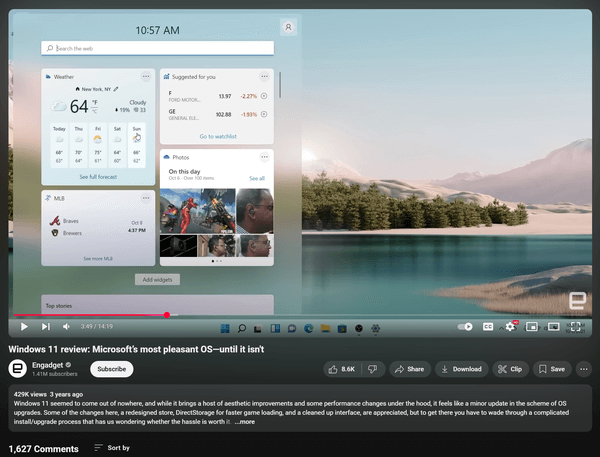Select Fri forecast tile
The image size is (600, 457).
point(98,145)
